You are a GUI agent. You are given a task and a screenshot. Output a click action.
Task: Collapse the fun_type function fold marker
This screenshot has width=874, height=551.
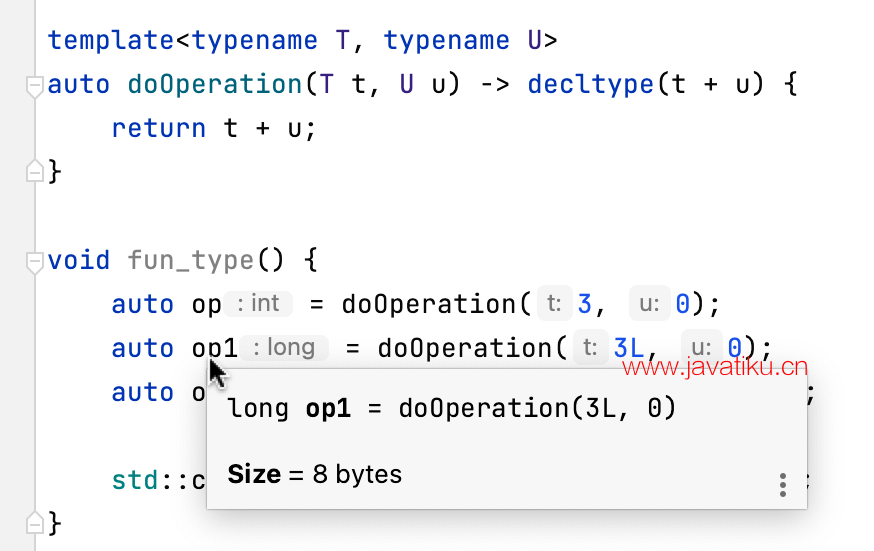[35, 262]
